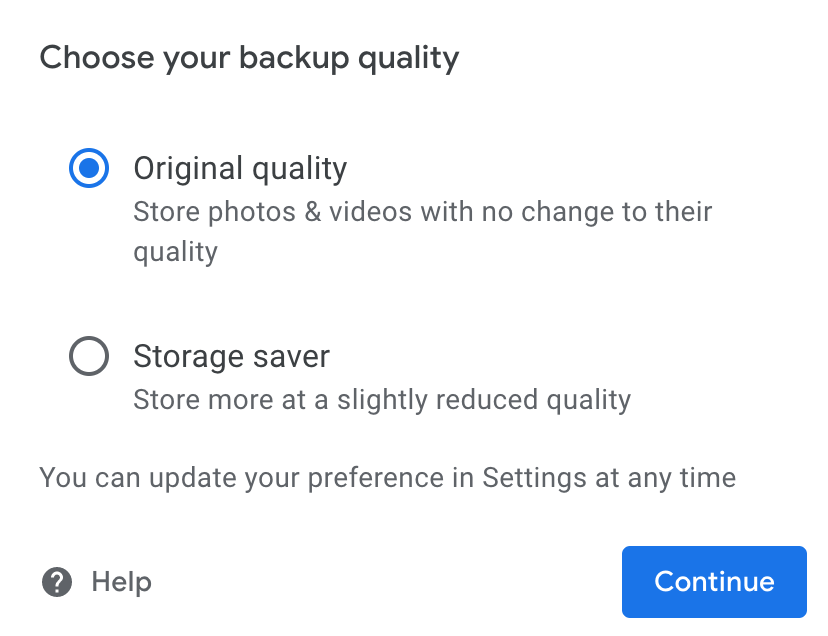Click the dialog title text
Screen dimensions: 828x636
pyautogui.click(x=249, y=57)
